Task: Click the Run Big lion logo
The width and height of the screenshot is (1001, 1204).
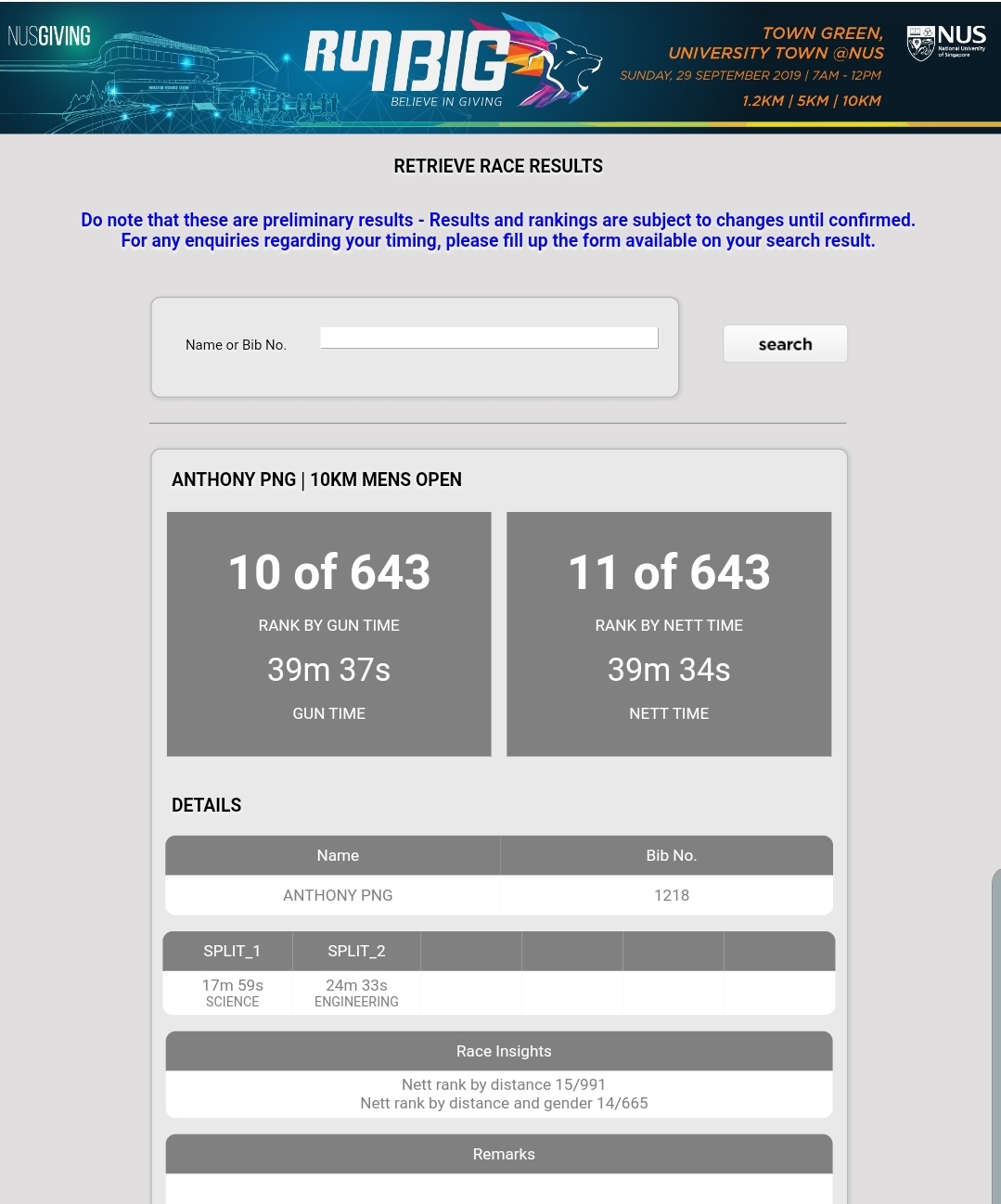Action: point(455,61)
